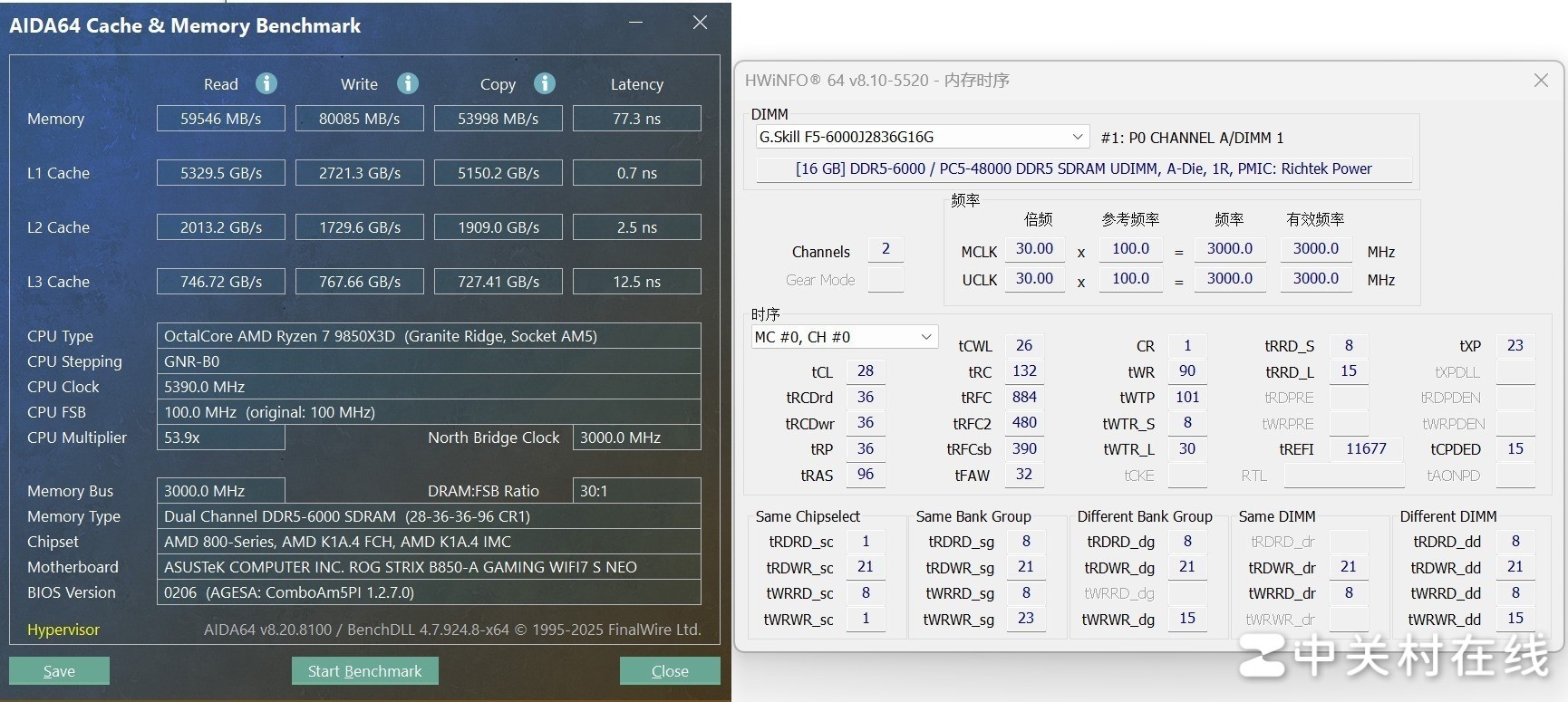
Task: Expand the MC #0, CH #0 dropdown
Action: pos(925,337)
